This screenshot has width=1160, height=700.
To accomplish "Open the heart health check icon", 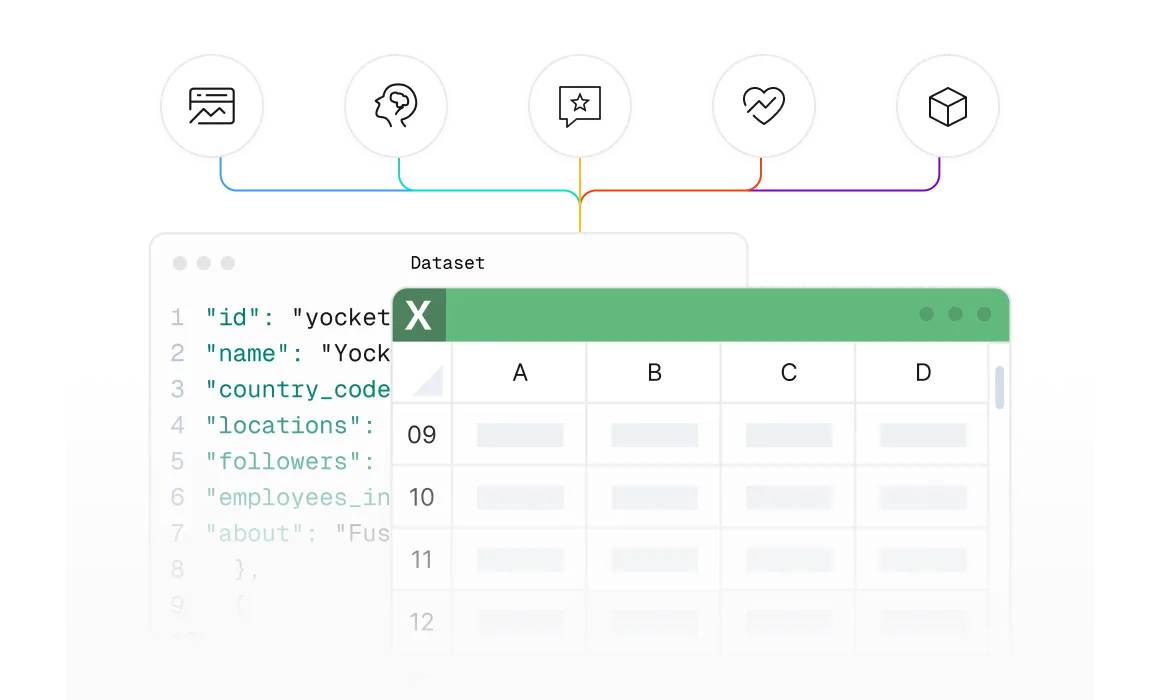I will coord(763,106).
